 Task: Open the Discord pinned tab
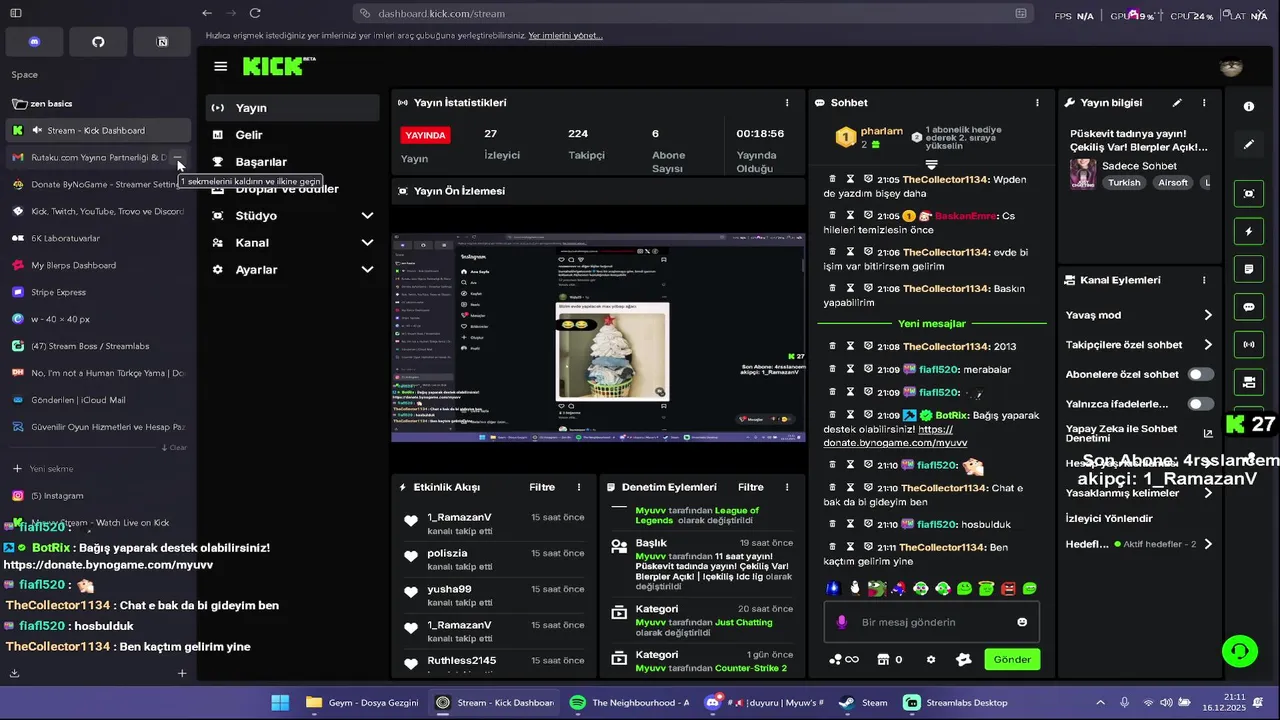tap(35, 41)
